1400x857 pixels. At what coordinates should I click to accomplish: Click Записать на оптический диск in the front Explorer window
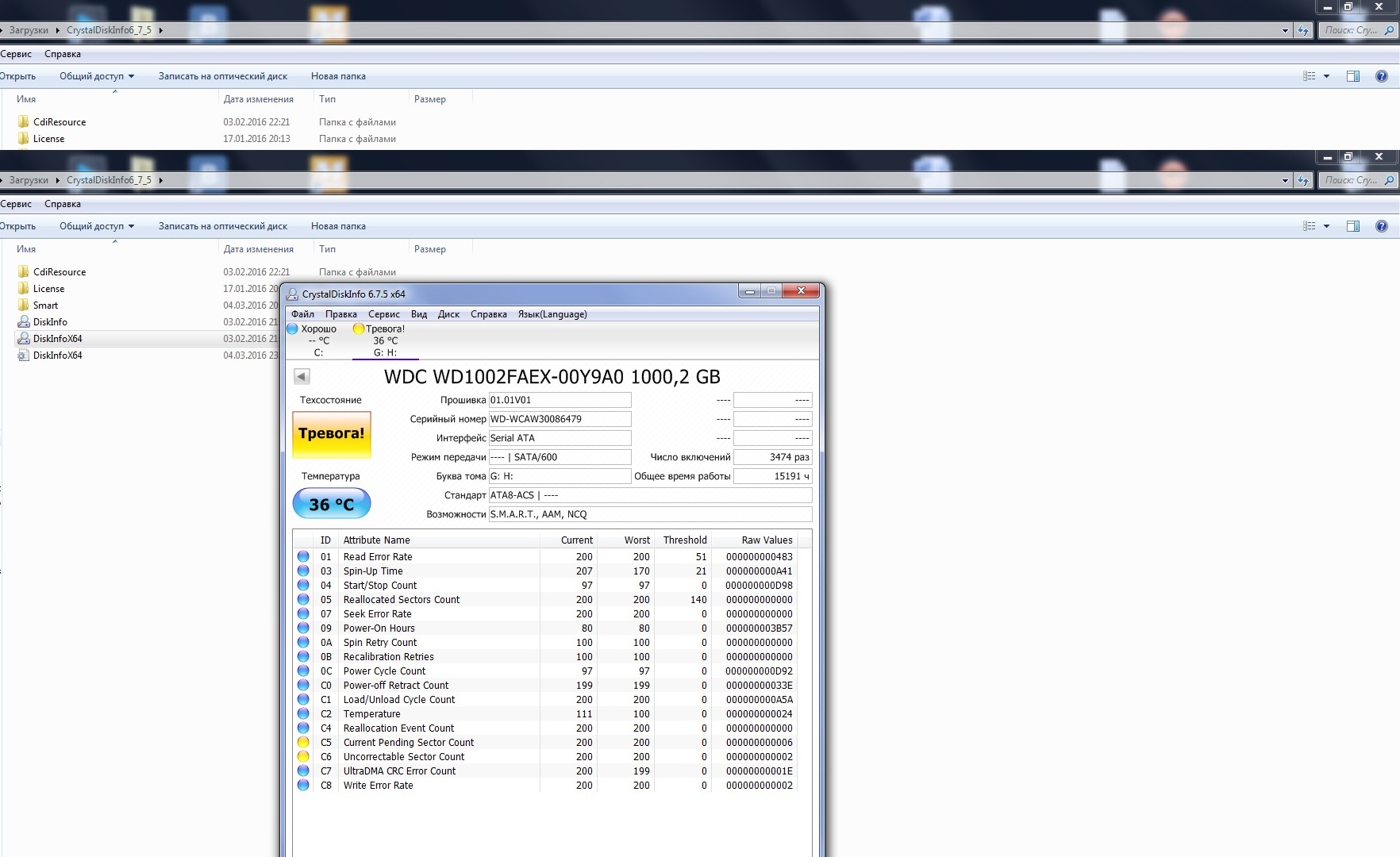click(223, 226)
